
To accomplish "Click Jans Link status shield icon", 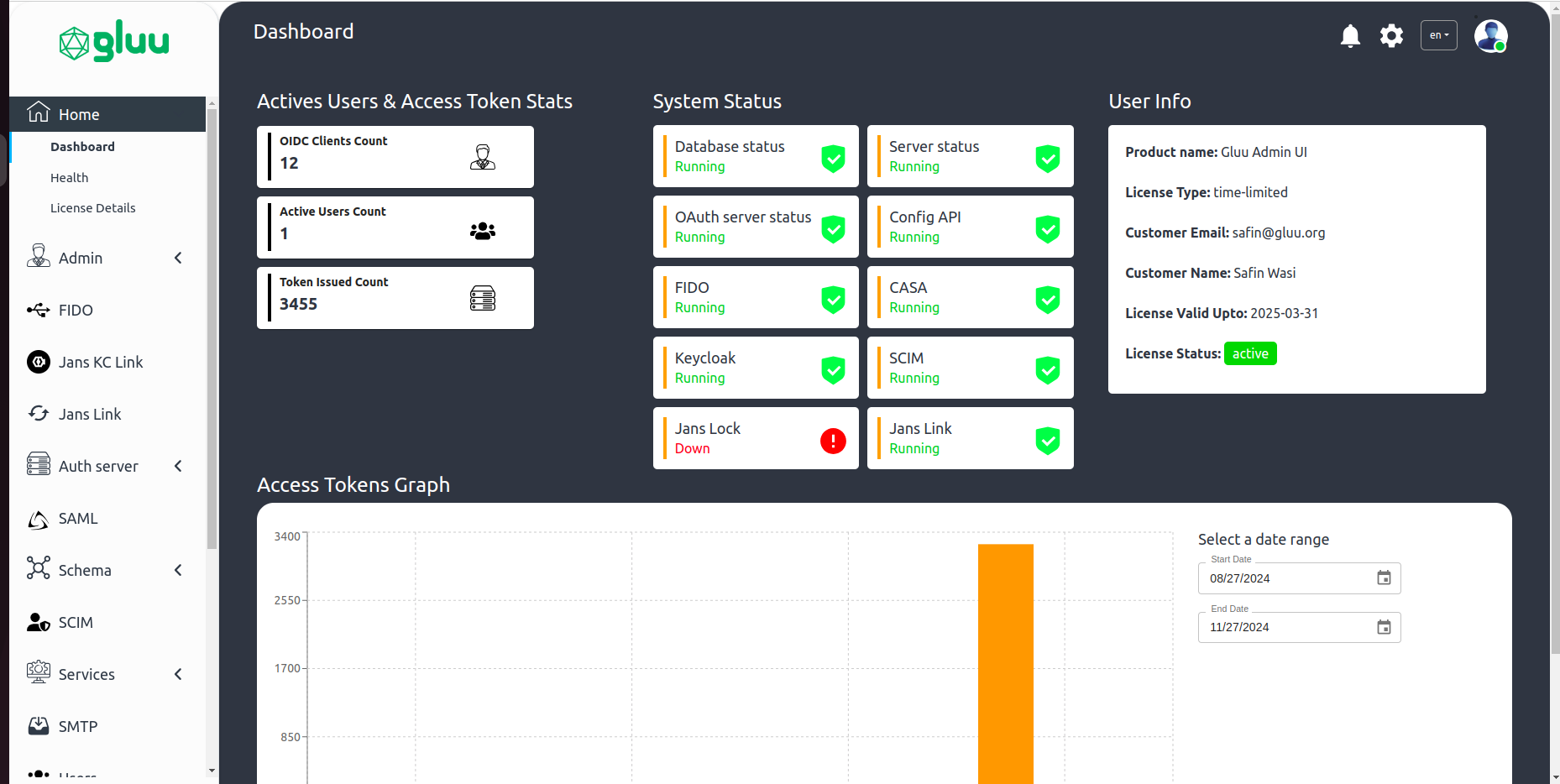I will [x=1048, y=440].
